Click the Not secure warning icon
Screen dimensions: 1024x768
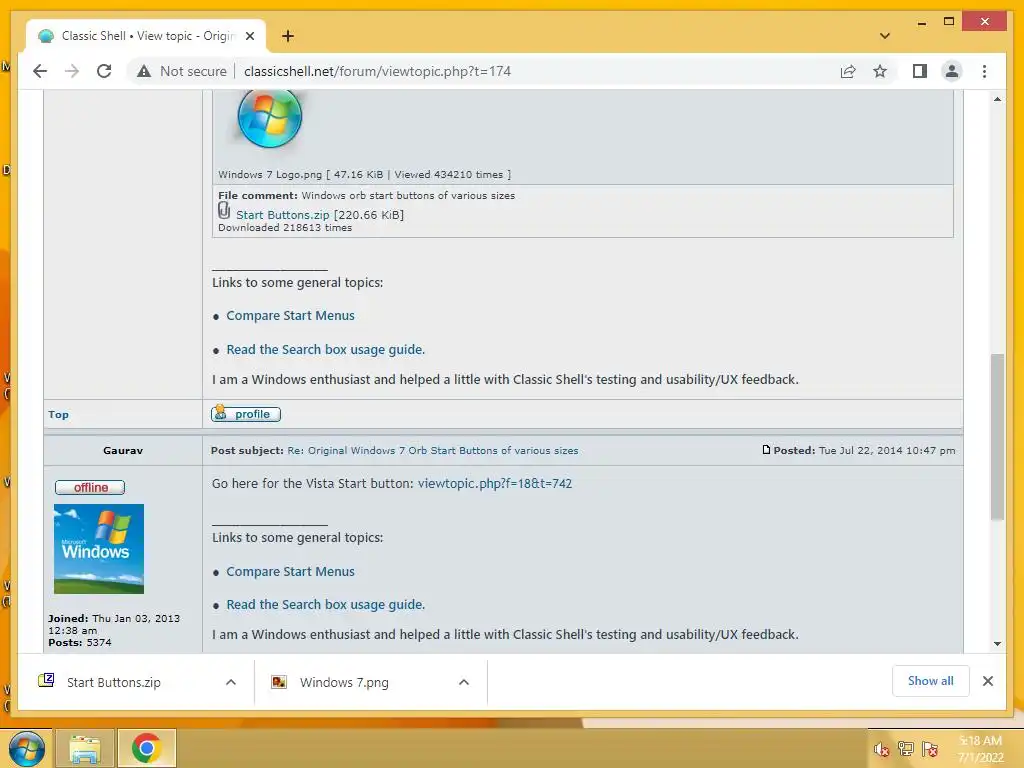pyautogui.click(x=144, y=71)
